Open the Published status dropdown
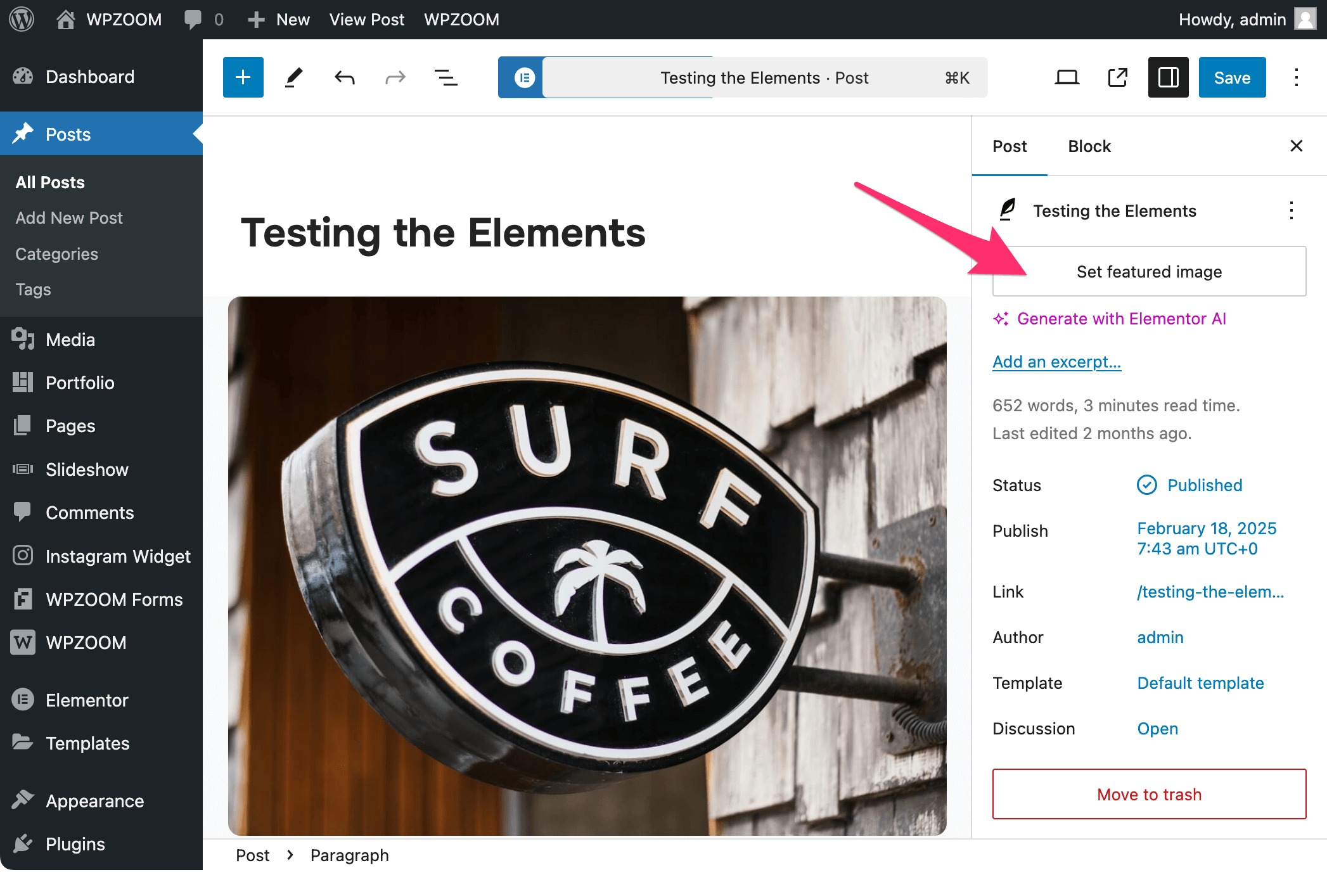This screenshot has width=1327, height=896. tap(1204, 485)
